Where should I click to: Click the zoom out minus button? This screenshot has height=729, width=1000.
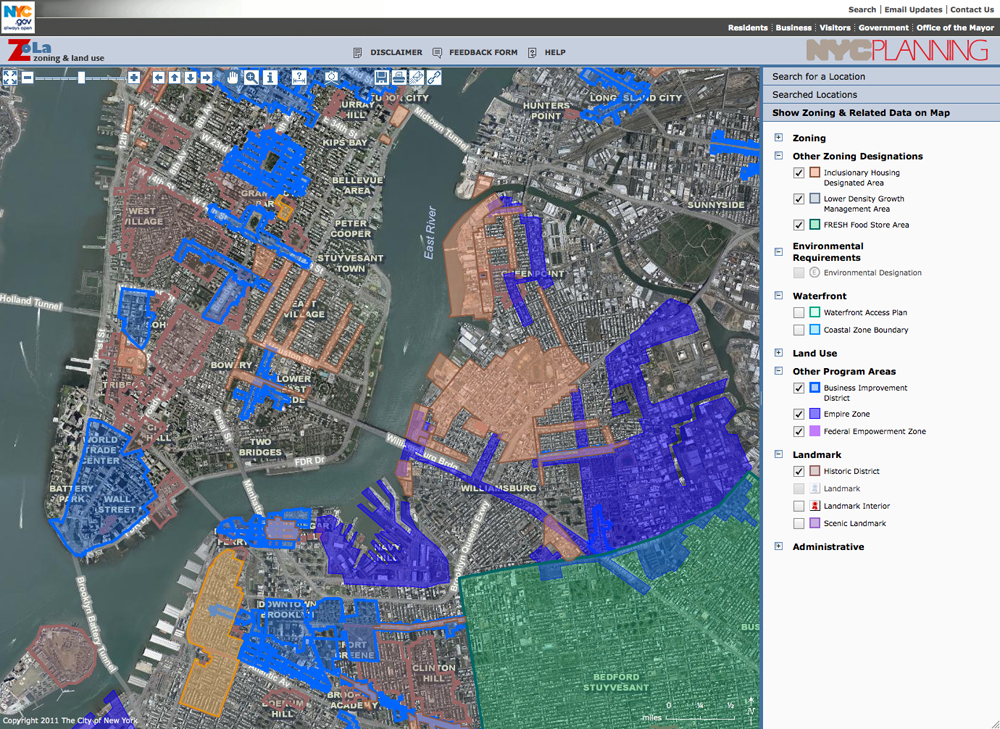pyautogui.click(x=27, y=77)
